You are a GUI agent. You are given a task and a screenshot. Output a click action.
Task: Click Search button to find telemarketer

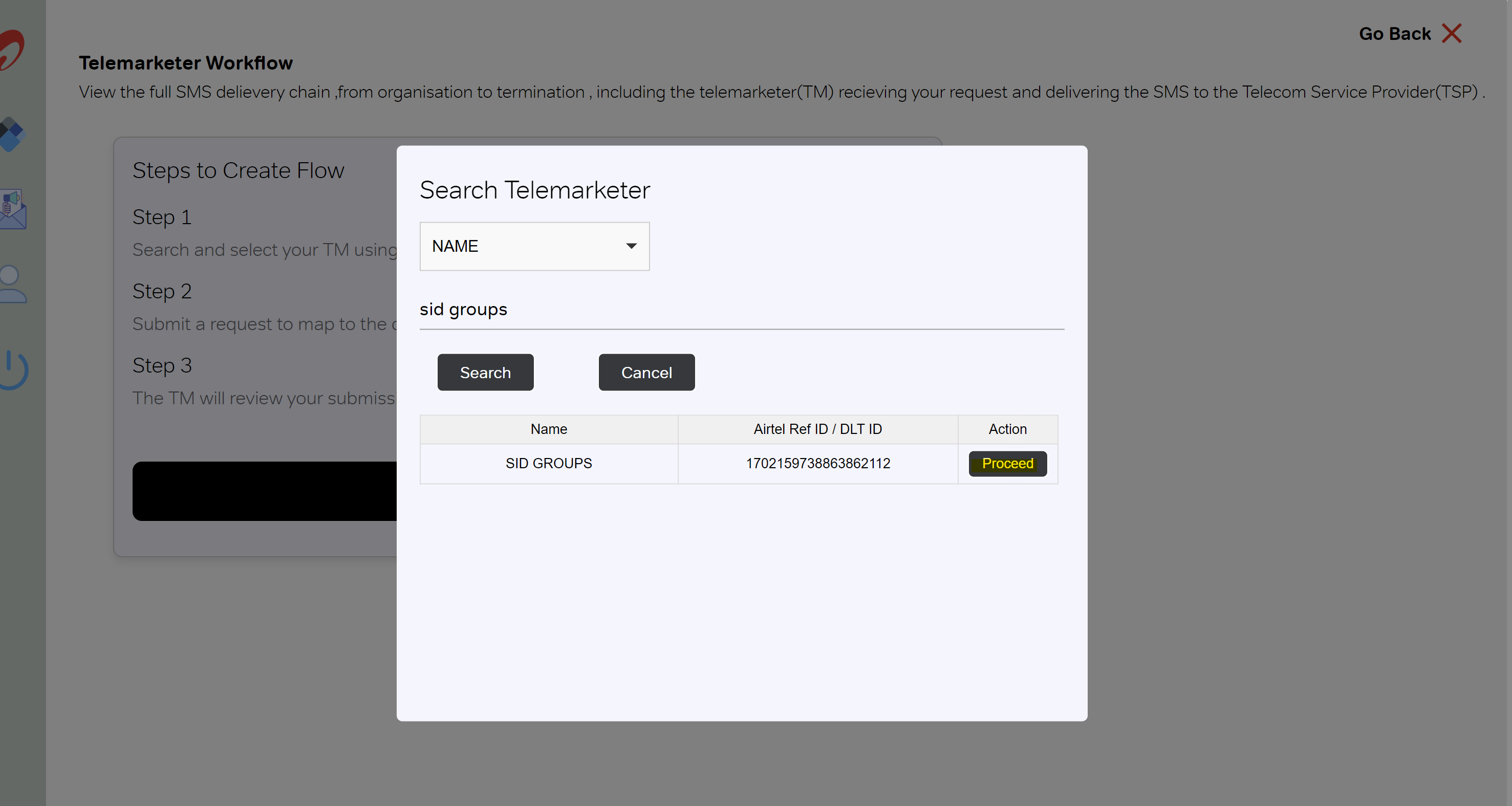point(485,372)
